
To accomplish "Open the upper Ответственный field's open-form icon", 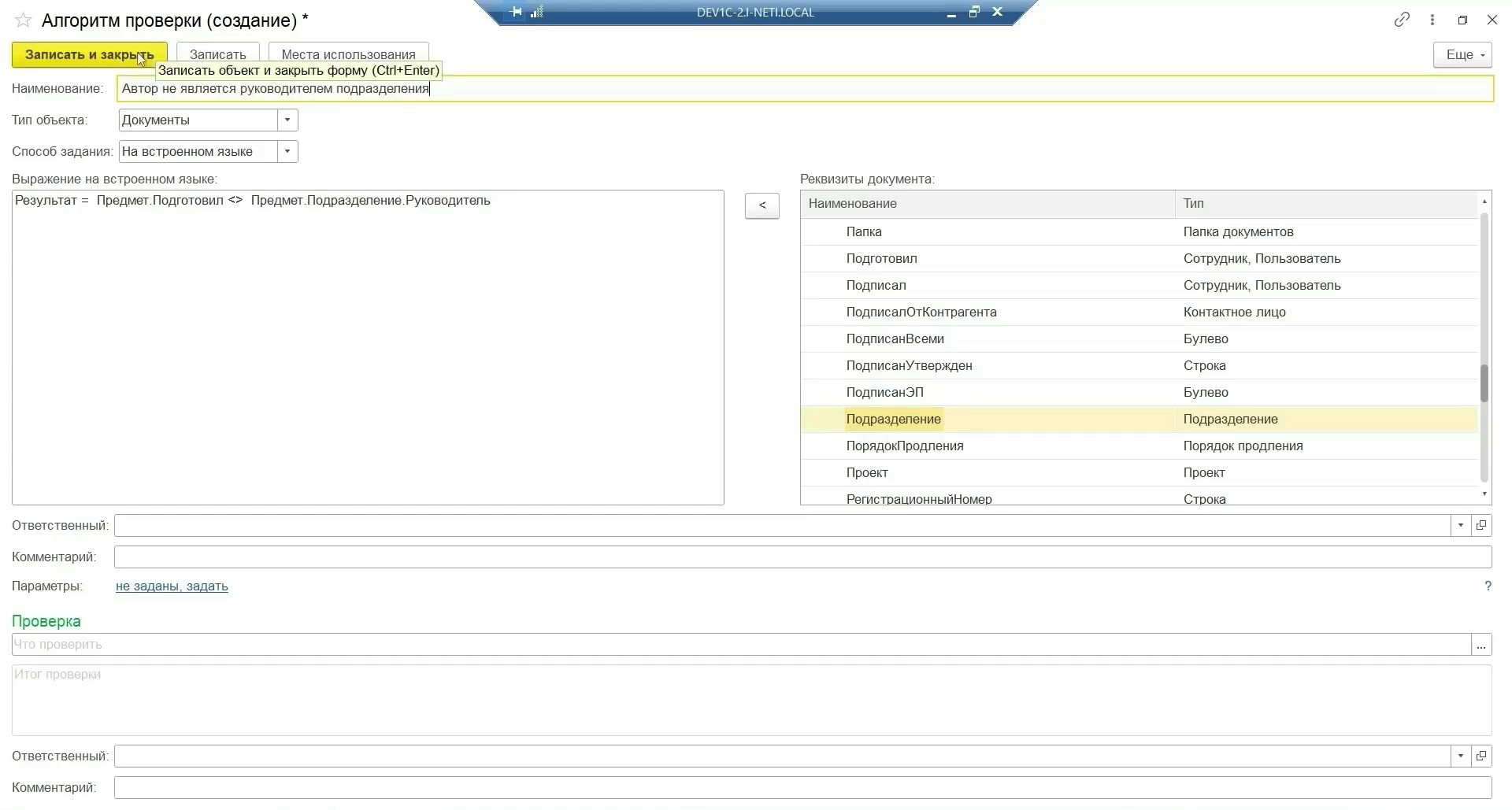I will point(1481,525).
